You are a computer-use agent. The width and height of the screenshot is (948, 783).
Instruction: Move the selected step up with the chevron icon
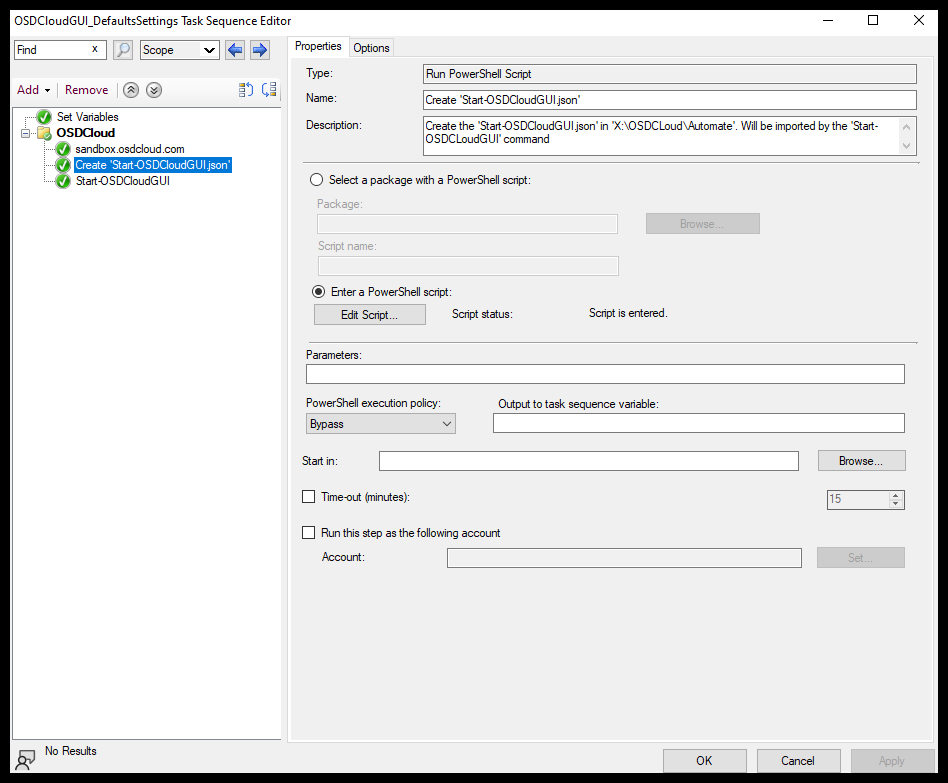point(130,90)
